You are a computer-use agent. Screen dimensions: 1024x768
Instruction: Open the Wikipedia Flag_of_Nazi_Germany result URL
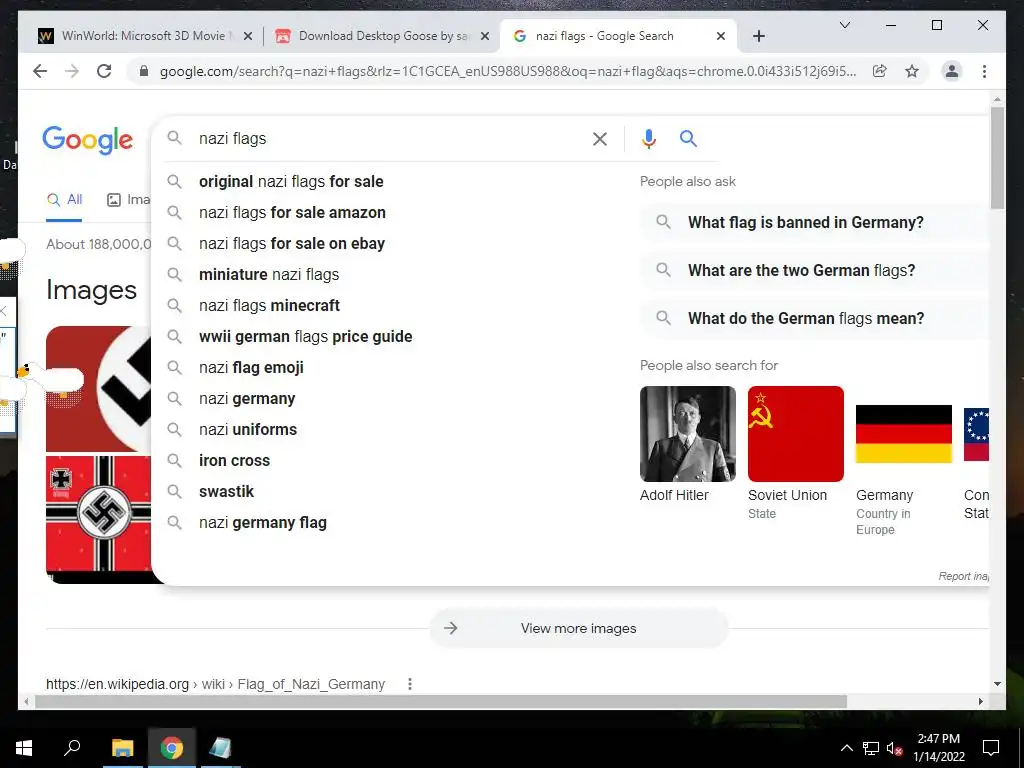(216, 684)
